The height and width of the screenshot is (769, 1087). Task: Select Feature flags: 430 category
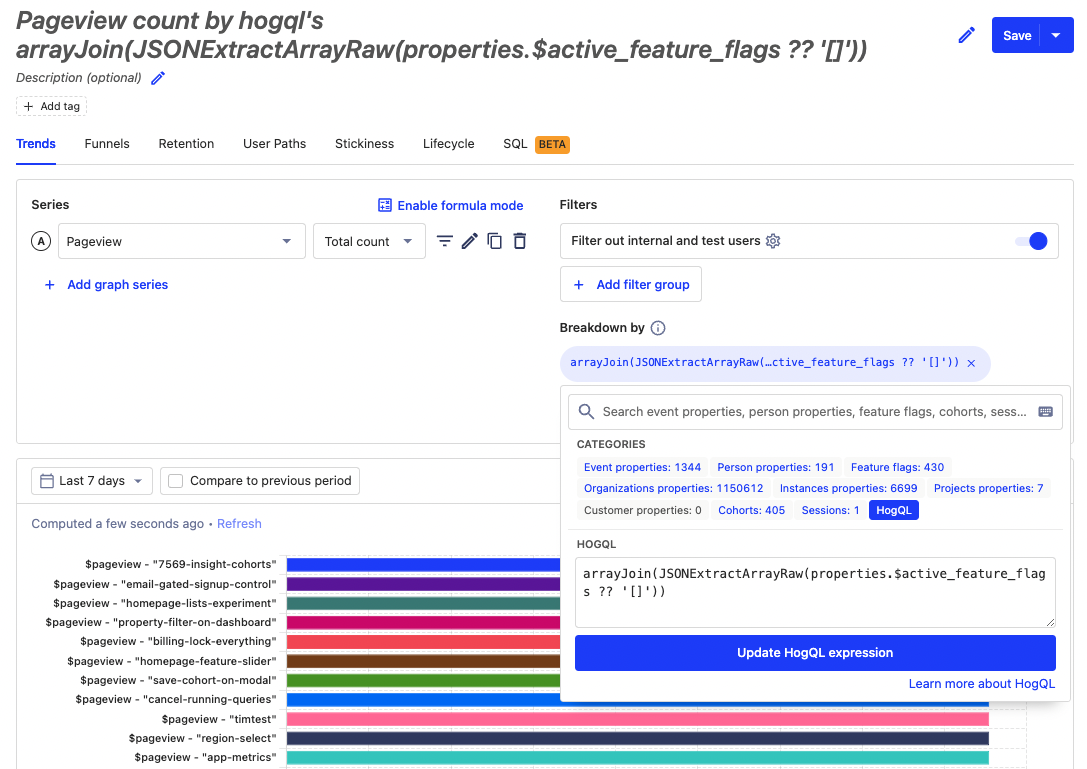click(x=897, y=467)
